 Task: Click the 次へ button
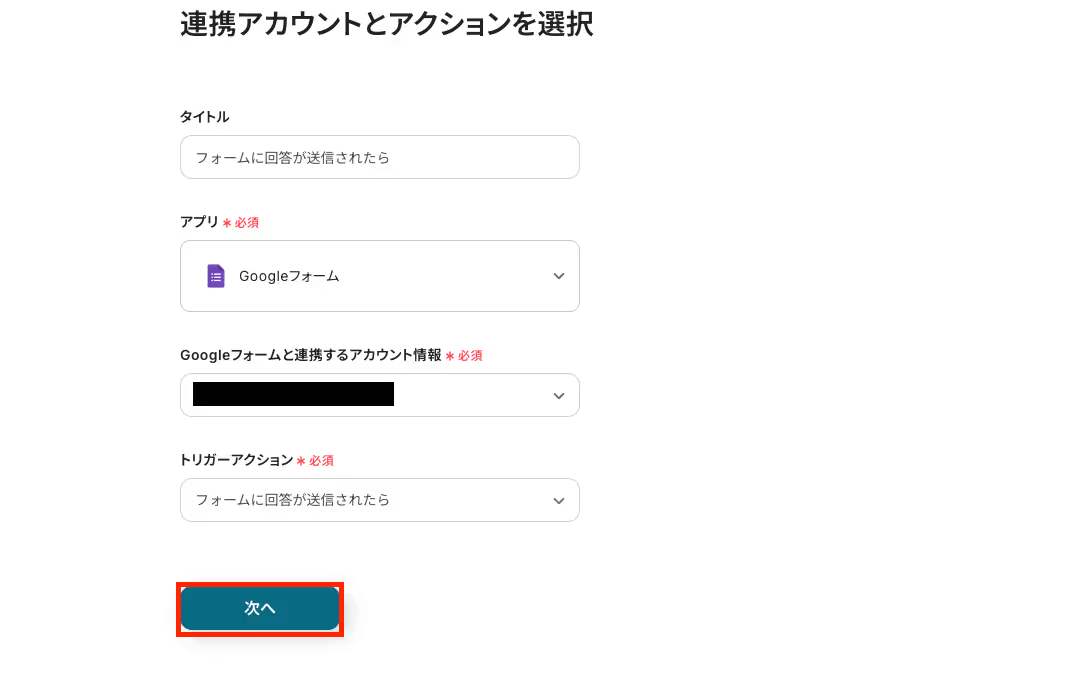(x=260, y=608)
